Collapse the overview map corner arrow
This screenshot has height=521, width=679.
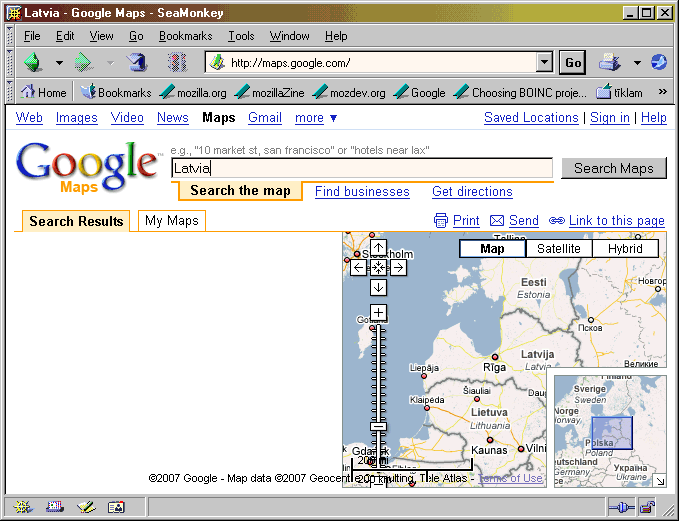point(660,481)
